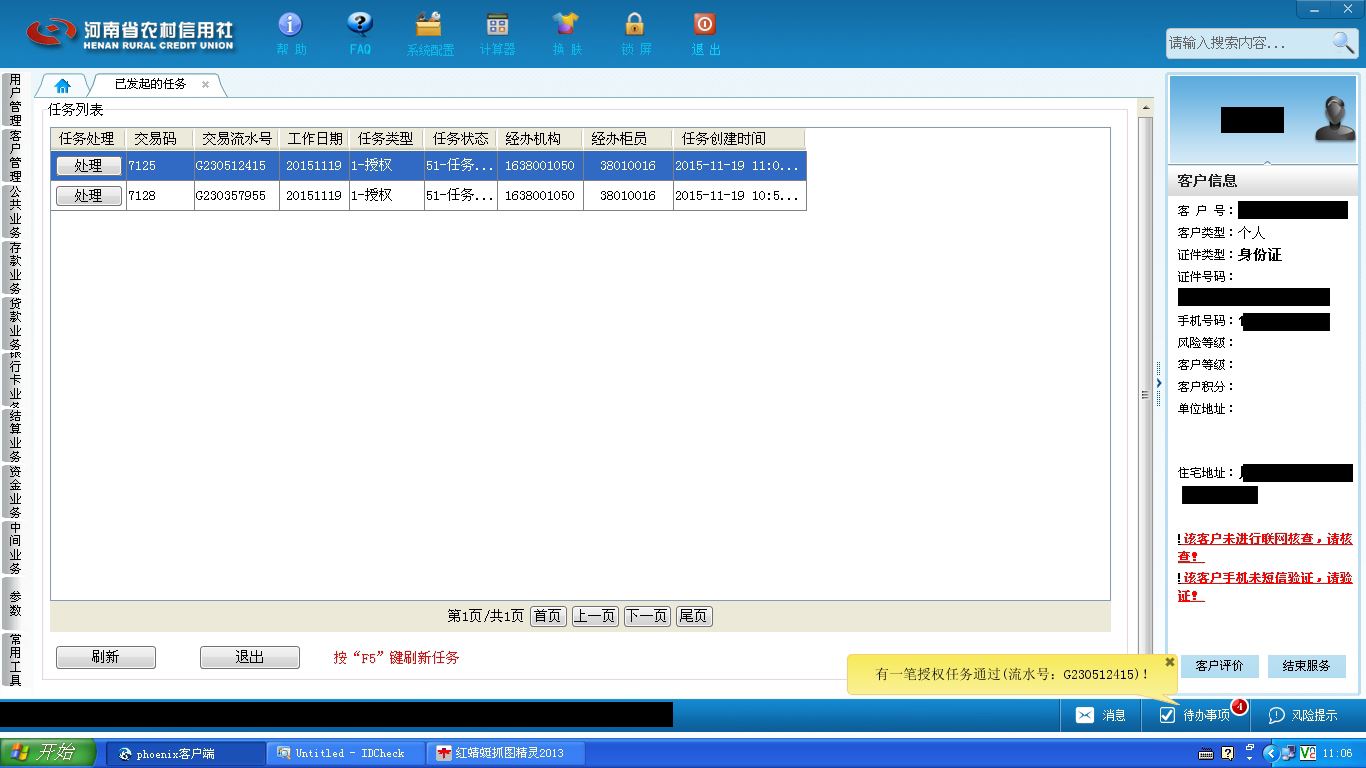Screen dimensions: 1366x768
Task: Expand the 贷款业务 sidebar section
Action: pos(14,324)
